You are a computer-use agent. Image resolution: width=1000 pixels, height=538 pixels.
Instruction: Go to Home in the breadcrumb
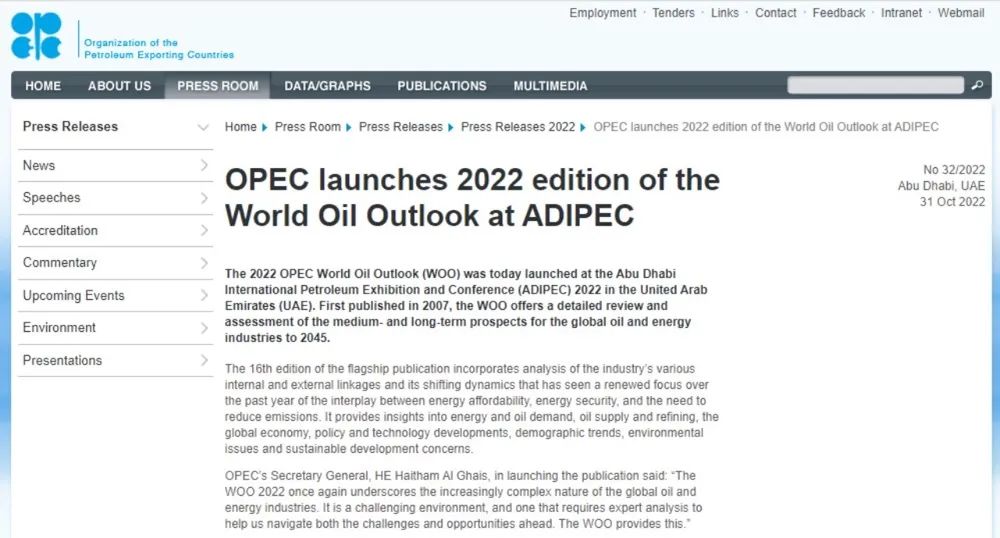240,127
